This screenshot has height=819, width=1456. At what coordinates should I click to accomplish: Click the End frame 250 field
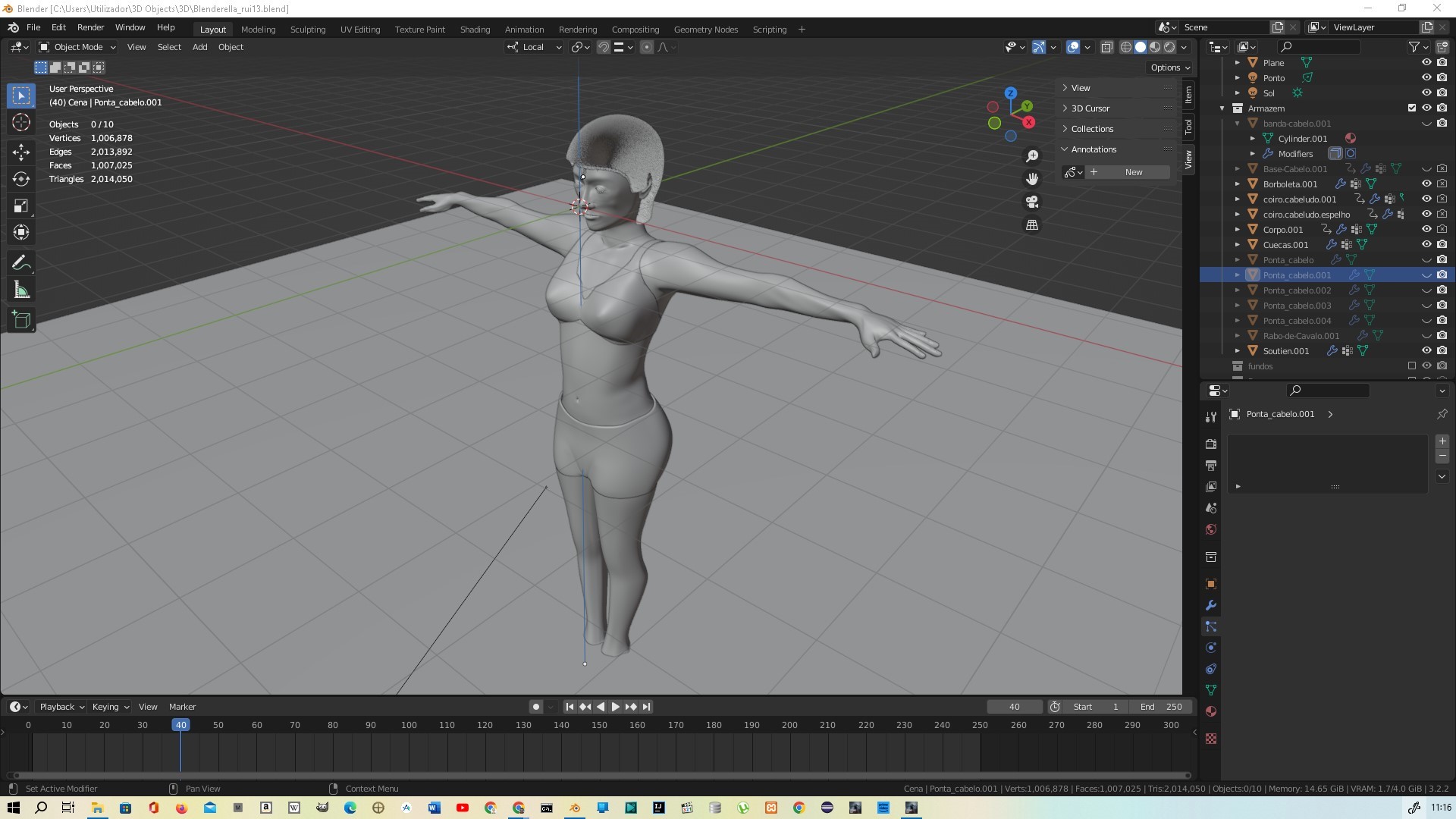click(1159, 707)
